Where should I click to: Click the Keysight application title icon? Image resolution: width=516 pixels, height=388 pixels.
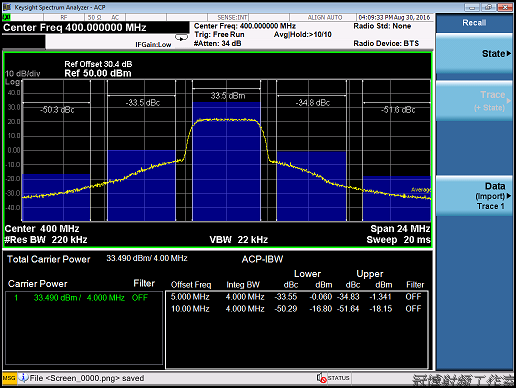click(x=8, y=7)
